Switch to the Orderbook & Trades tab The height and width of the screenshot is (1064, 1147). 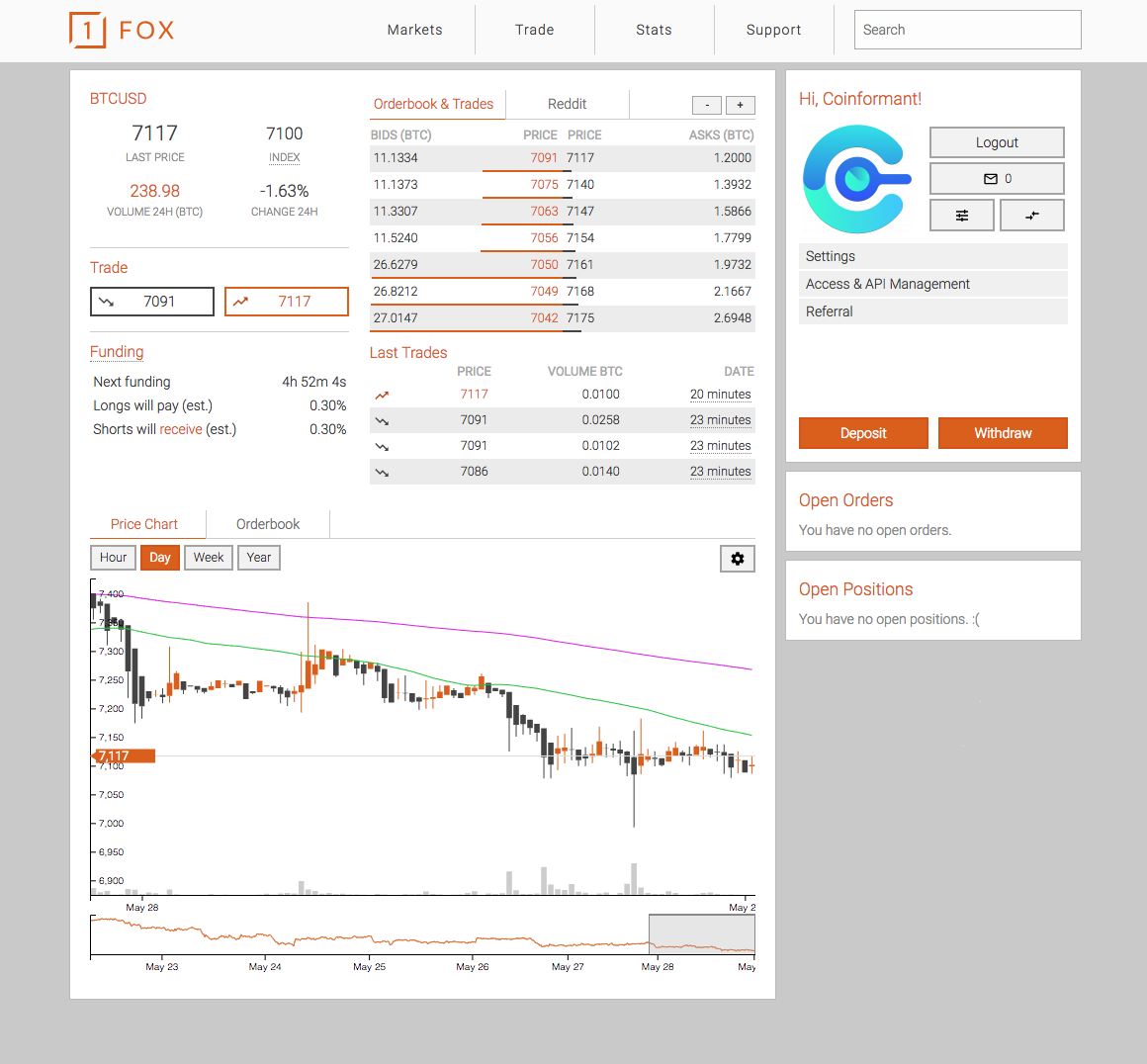pyautogui.click(x=434, y=104)
